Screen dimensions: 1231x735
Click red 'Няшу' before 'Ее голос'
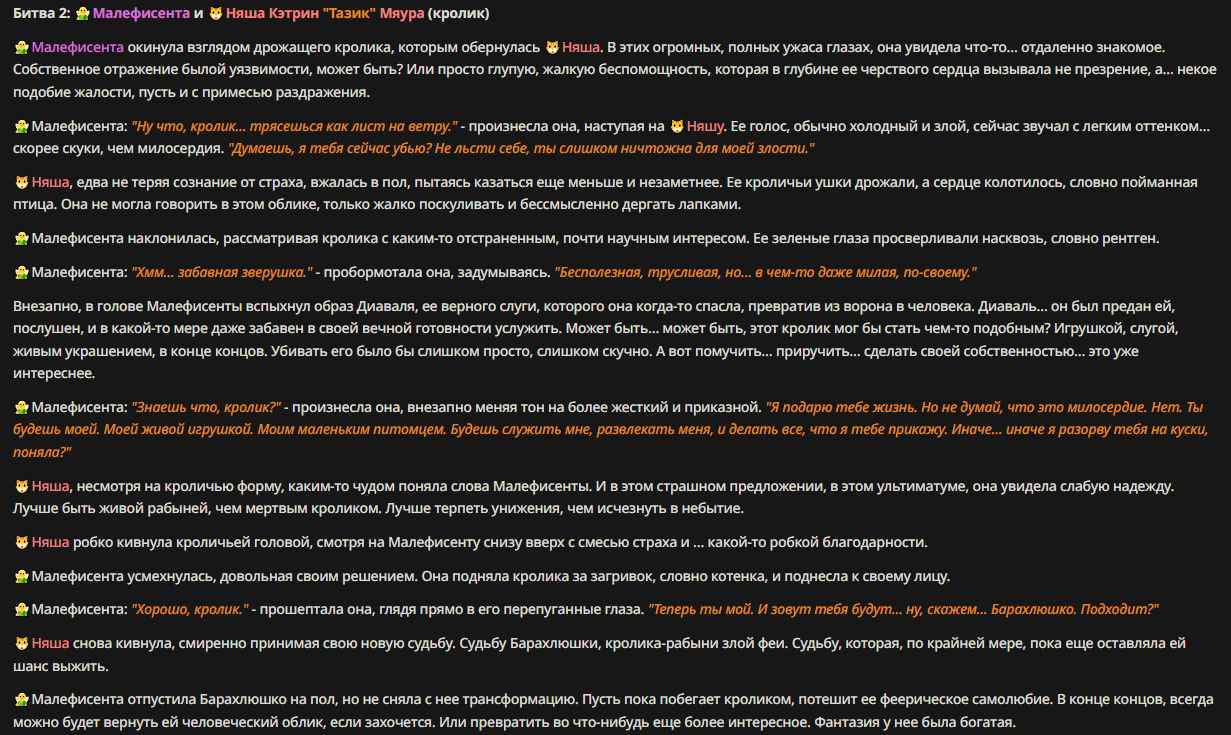coord(705,127)
